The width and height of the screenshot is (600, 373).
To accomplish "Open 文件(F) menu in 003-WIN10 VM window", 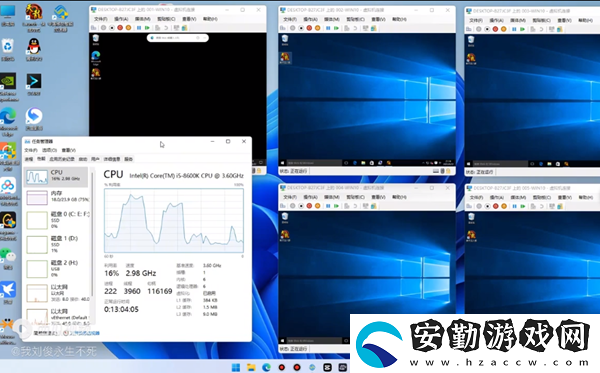I will 476,20.
